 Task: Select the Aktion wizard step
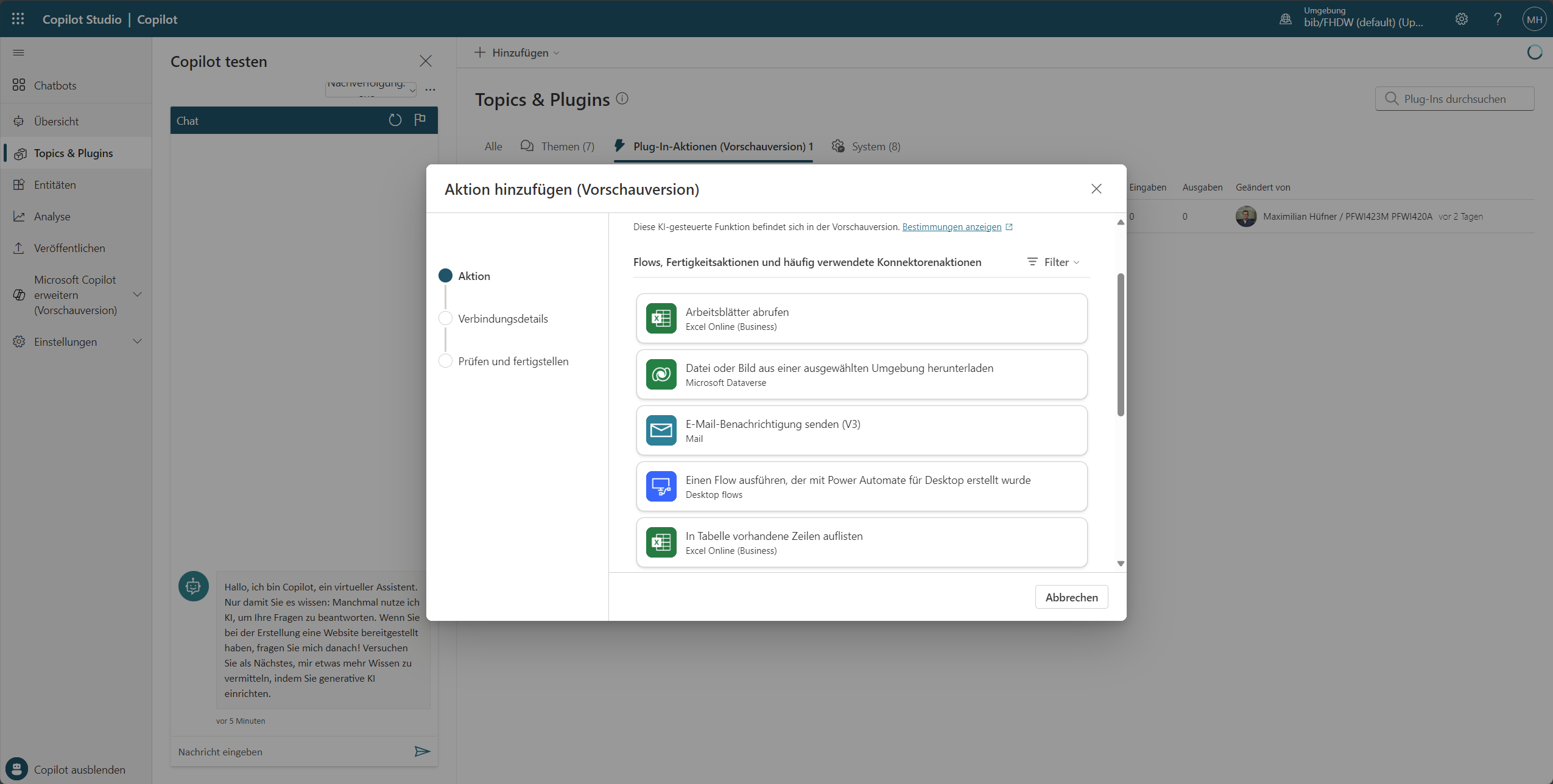[465, 276]
